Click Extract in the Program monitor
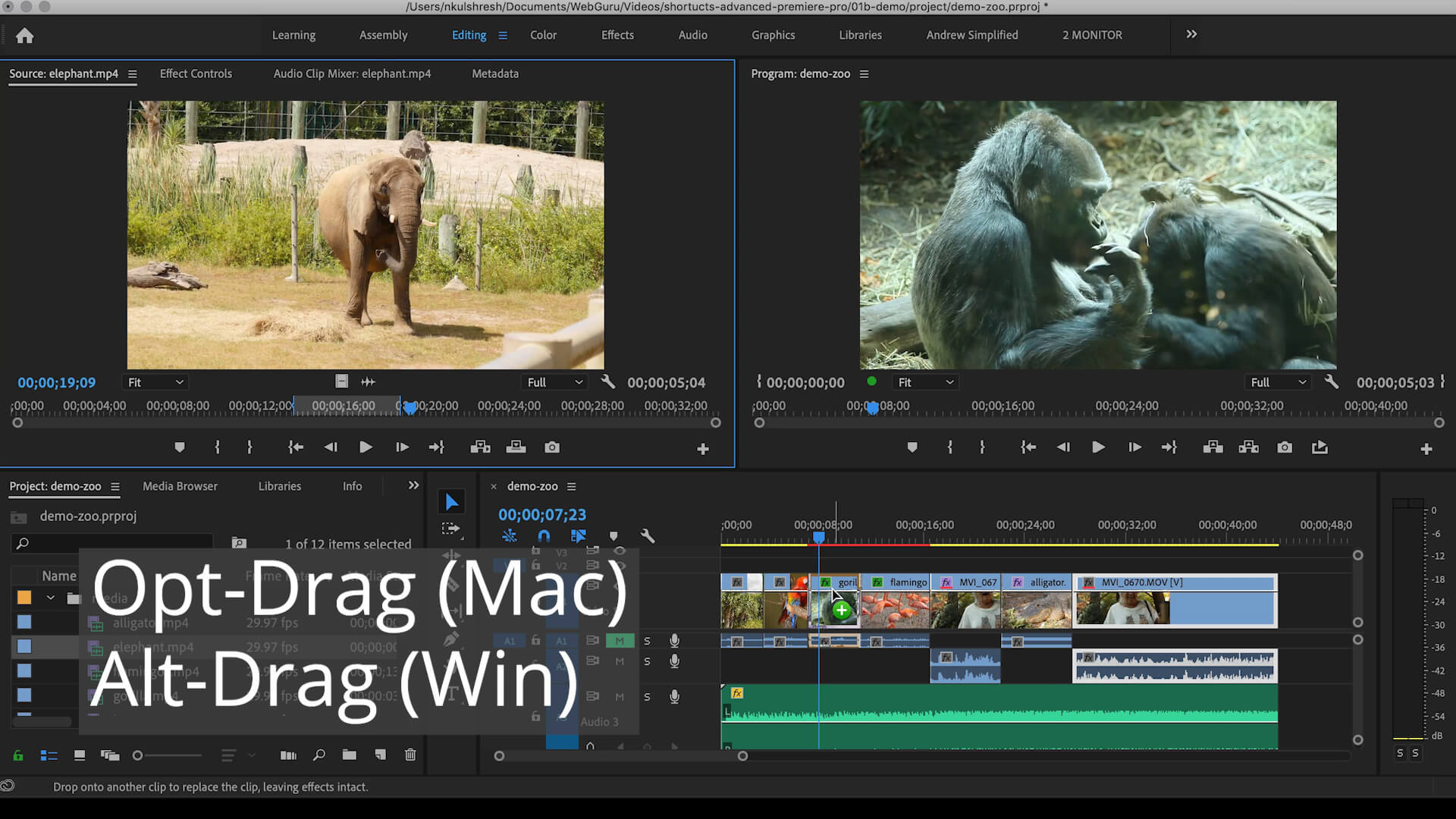The width and height of the screenshot is (1456, 819). pyautogui.click(x=1248, y=447)
